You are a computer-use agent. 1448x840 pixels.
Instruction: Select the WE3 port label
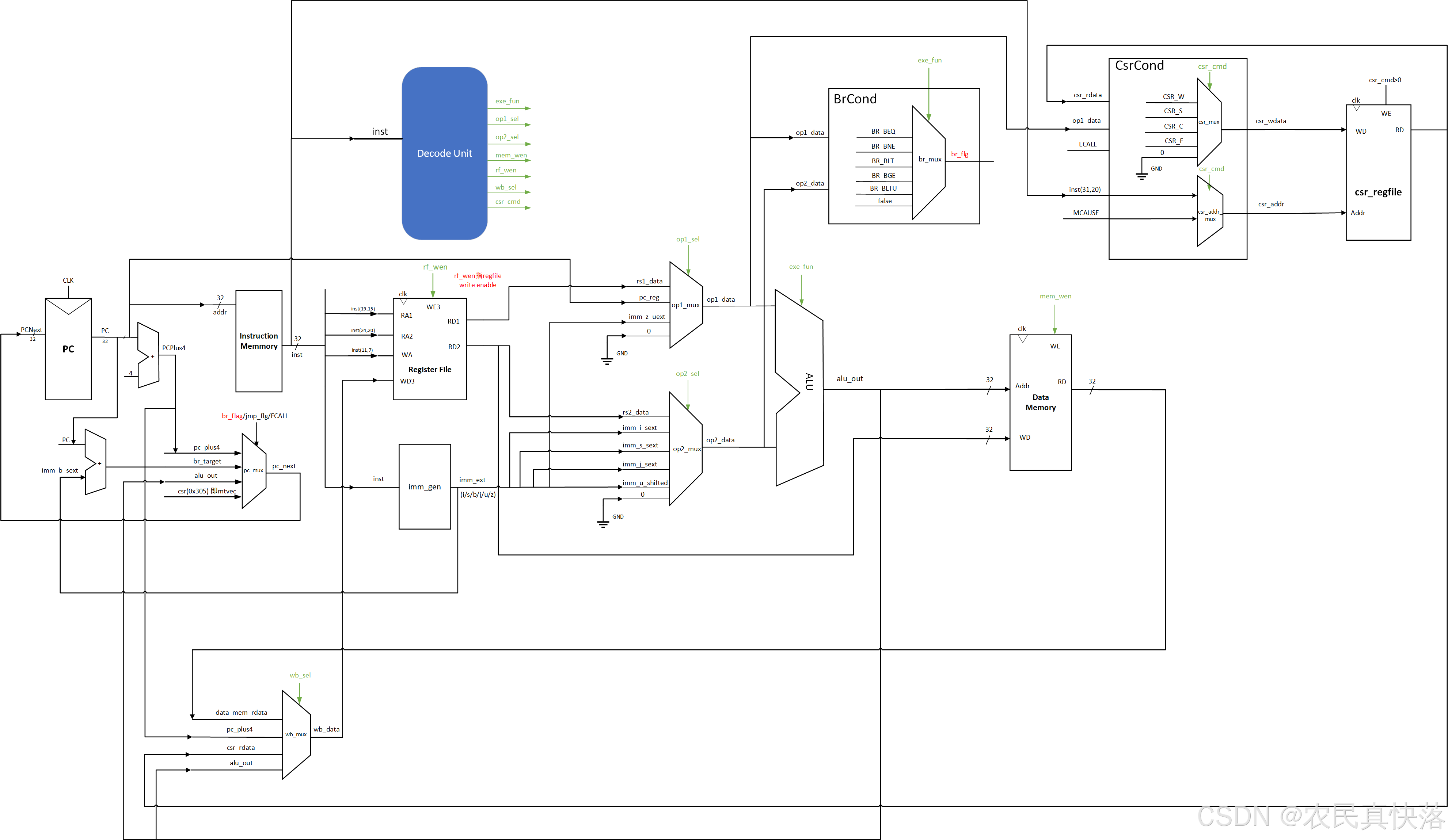(433, 307)
